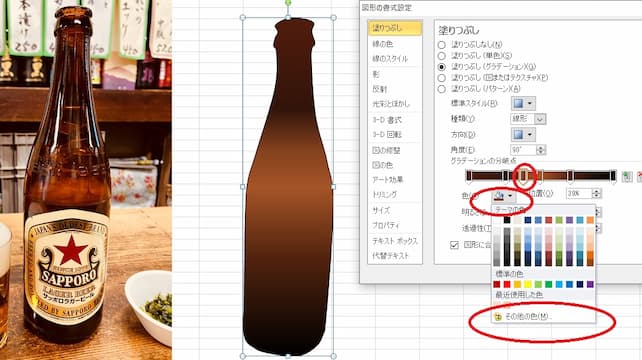Pick red theme color in top row
The image size is (642, 360).
pos(549,220)
